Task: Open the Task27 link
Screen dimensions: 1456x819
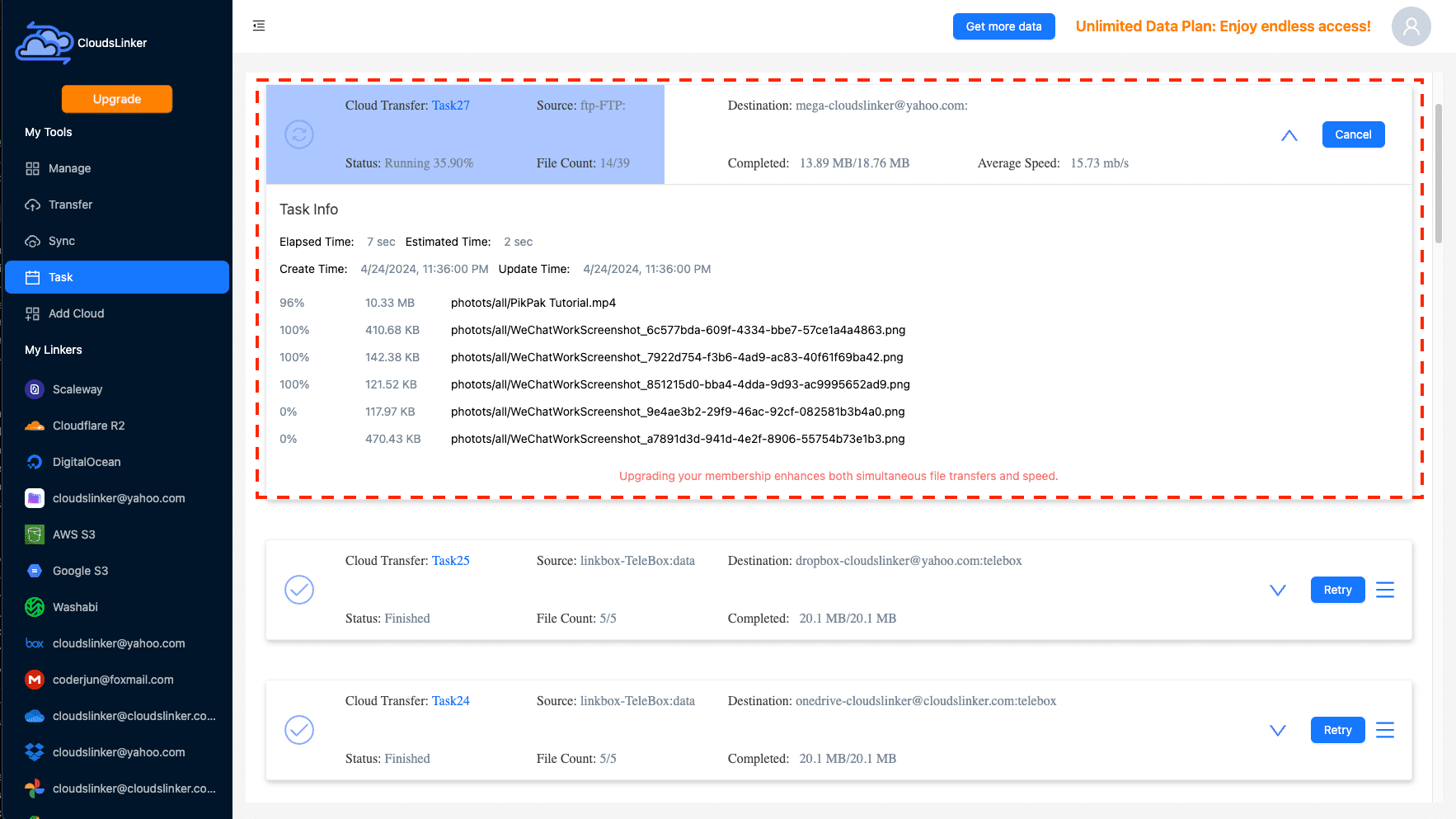Action: (x=451, y=106)
